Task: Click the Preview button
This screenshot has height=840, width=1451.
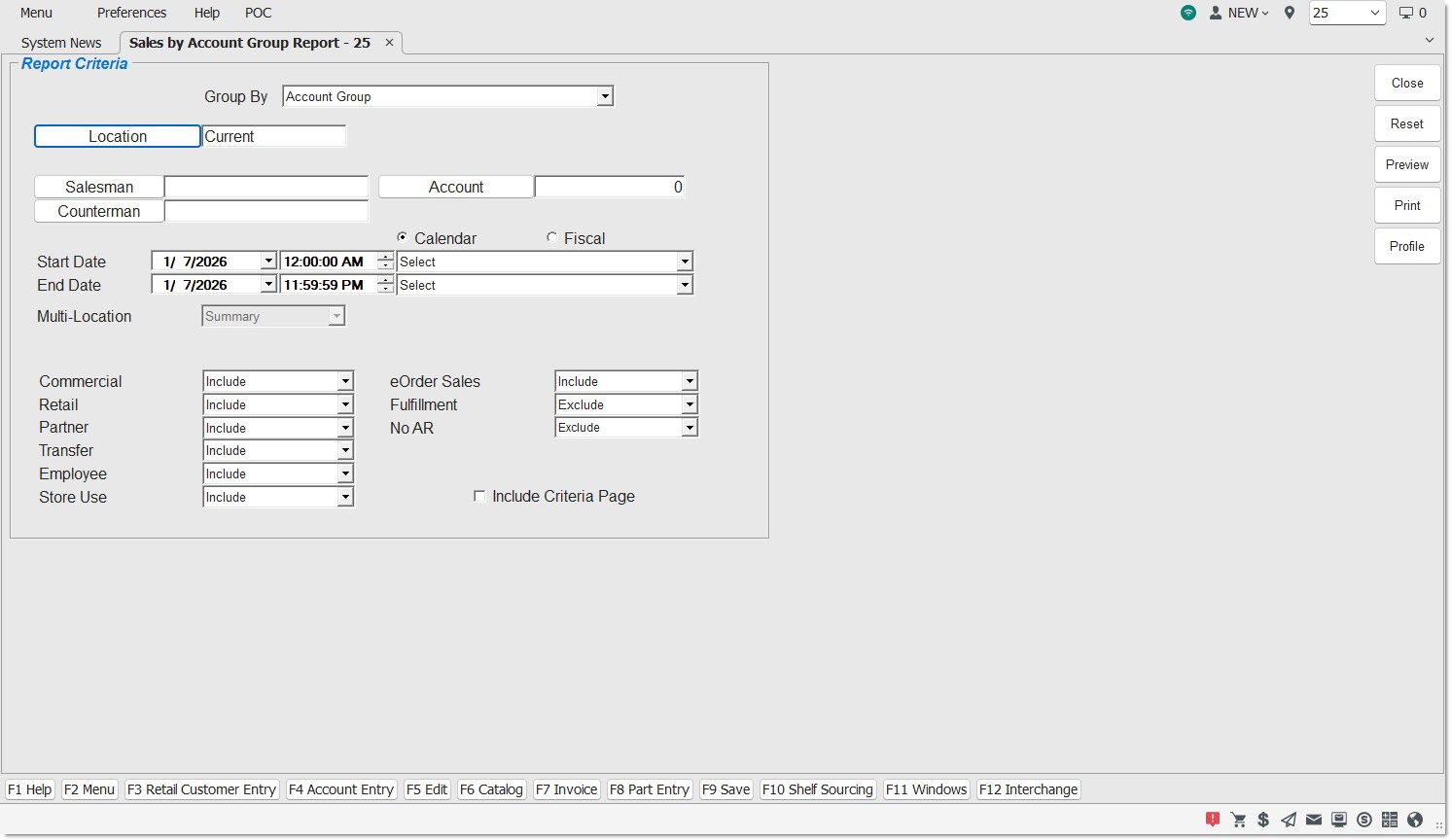Action: 1406,164
